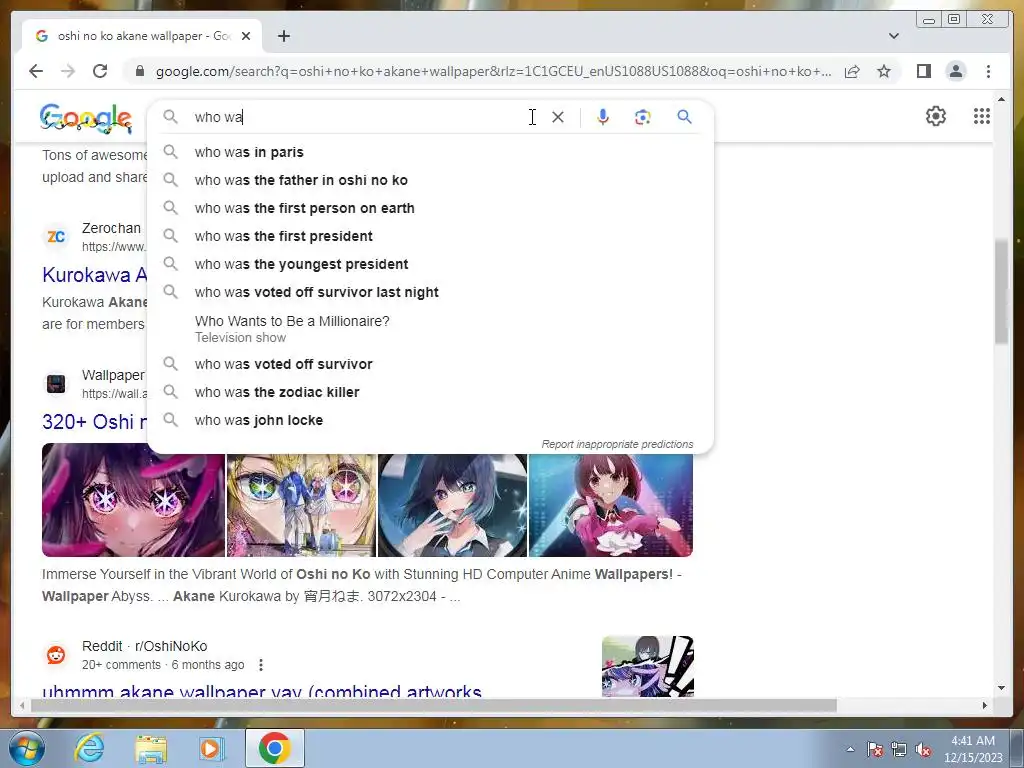Open the '320+ Oshi' result link

95,422
